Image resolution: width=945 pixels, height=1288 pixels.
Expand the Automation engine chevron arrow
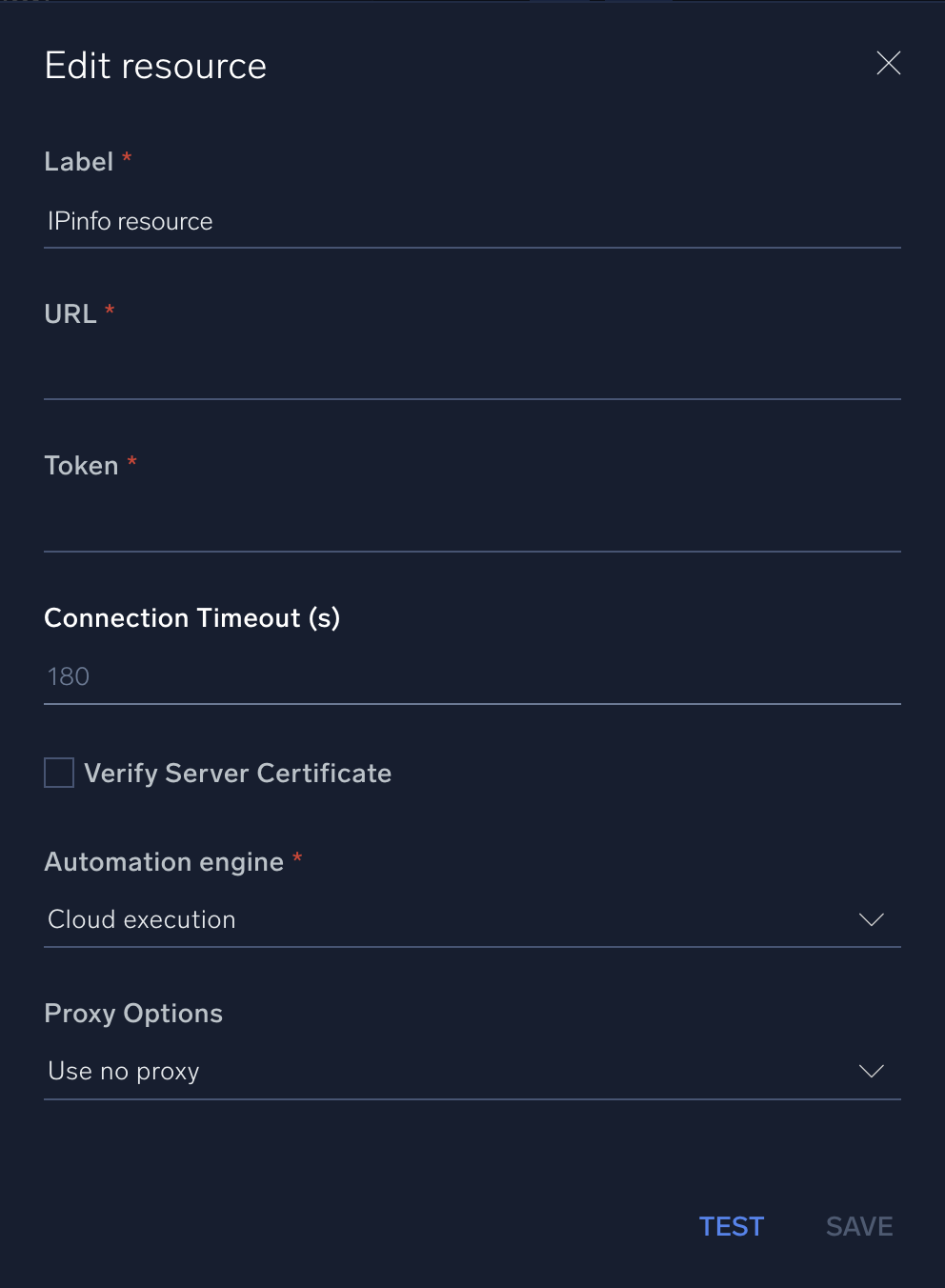pyautogui.click(x=871, y=919)
